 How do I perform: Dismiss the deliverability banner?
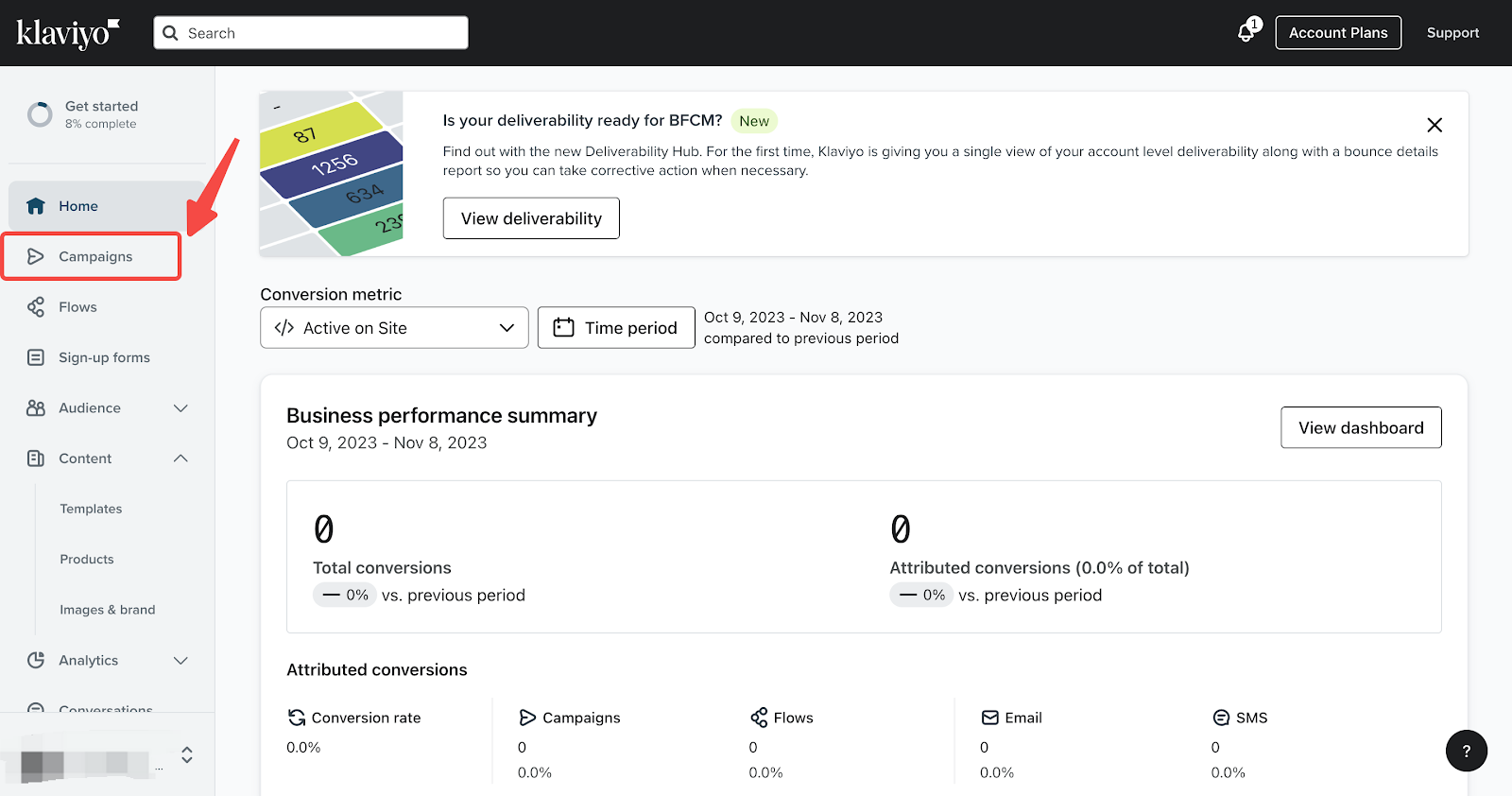[x=1434, y=125]
